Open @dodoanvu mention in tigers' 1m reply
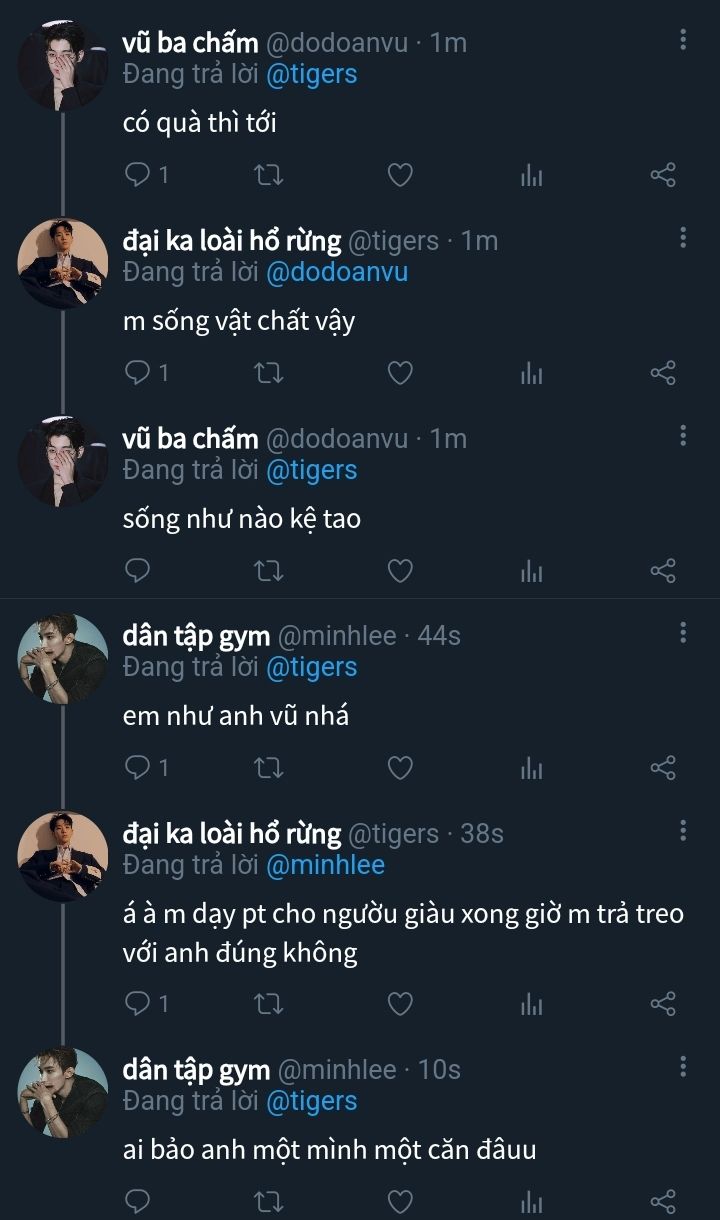Image resolution: width=720 pixels, height=1220 pixels. point(337,272)
